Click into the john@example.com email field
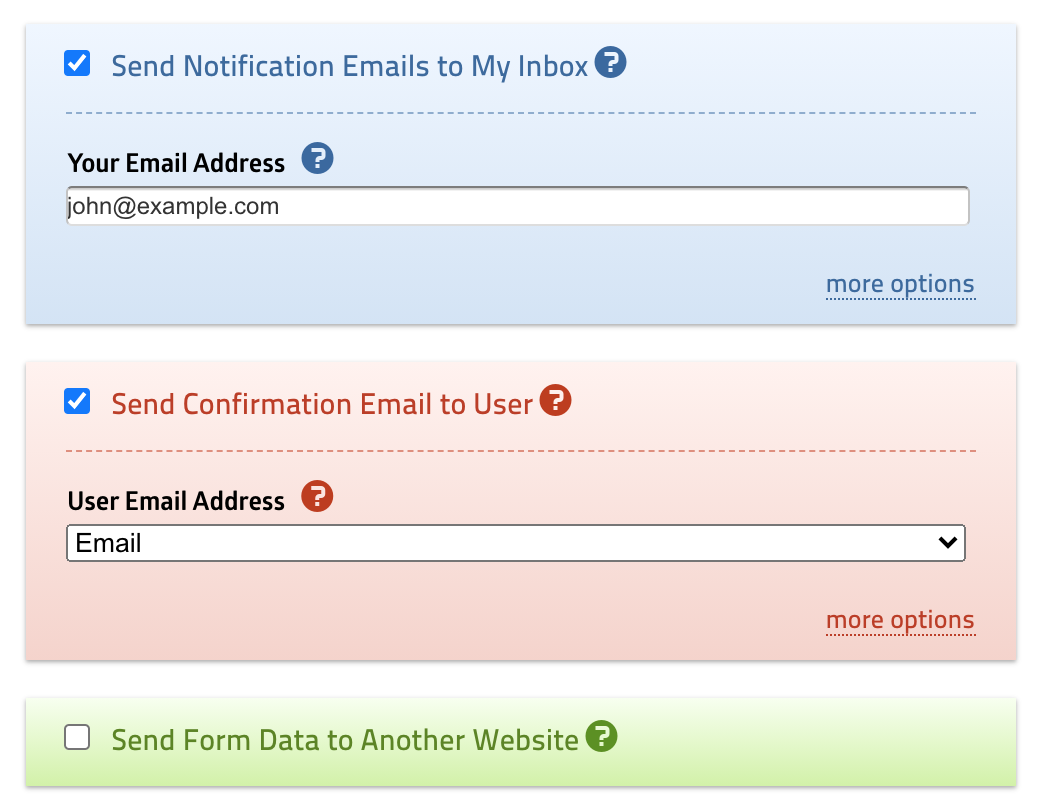Image resolution: width=1038 pixels, height=810 pixels. click(517, 207)
